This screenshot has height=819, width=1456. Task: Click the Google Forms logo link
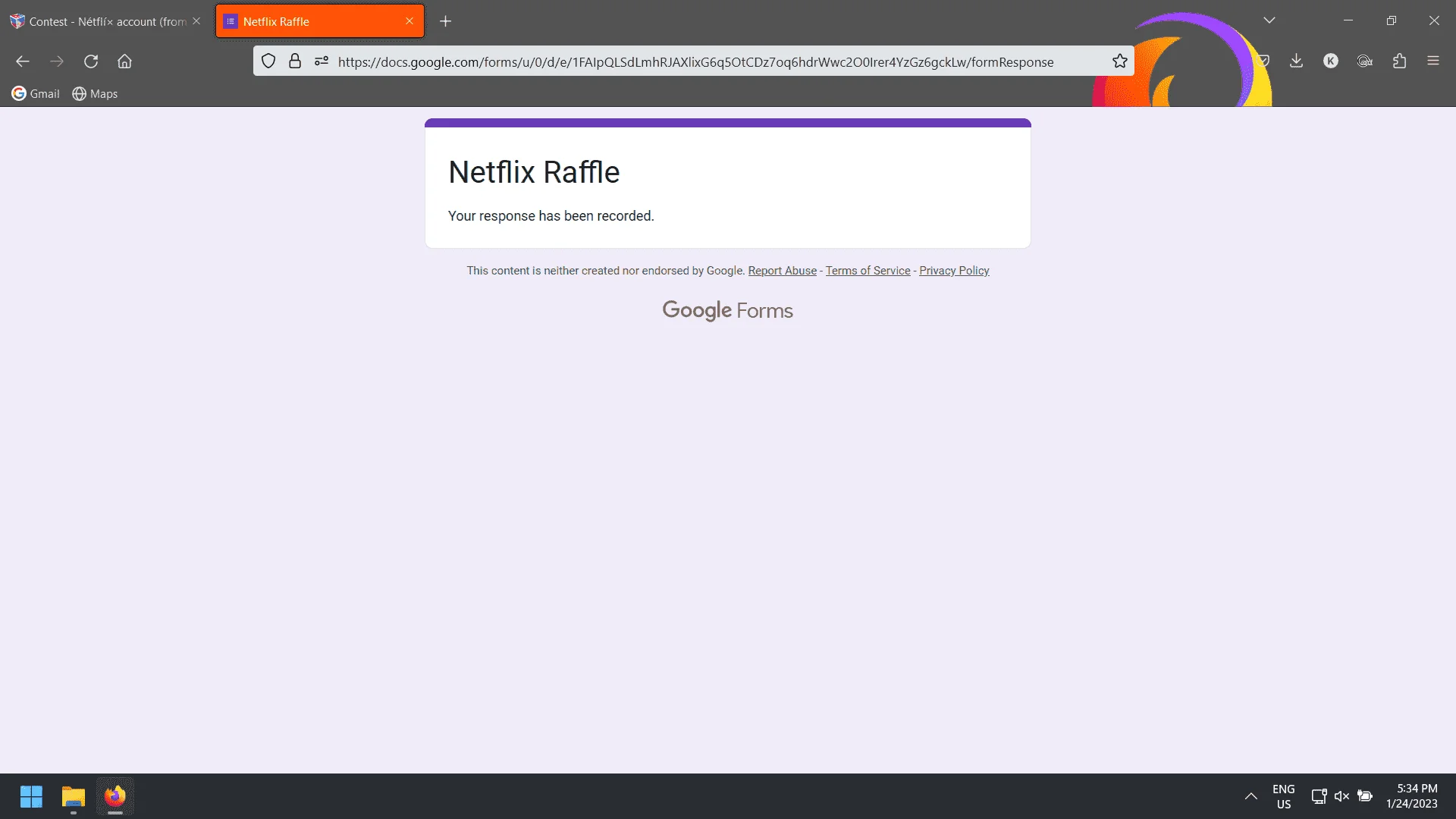[728, 310]
